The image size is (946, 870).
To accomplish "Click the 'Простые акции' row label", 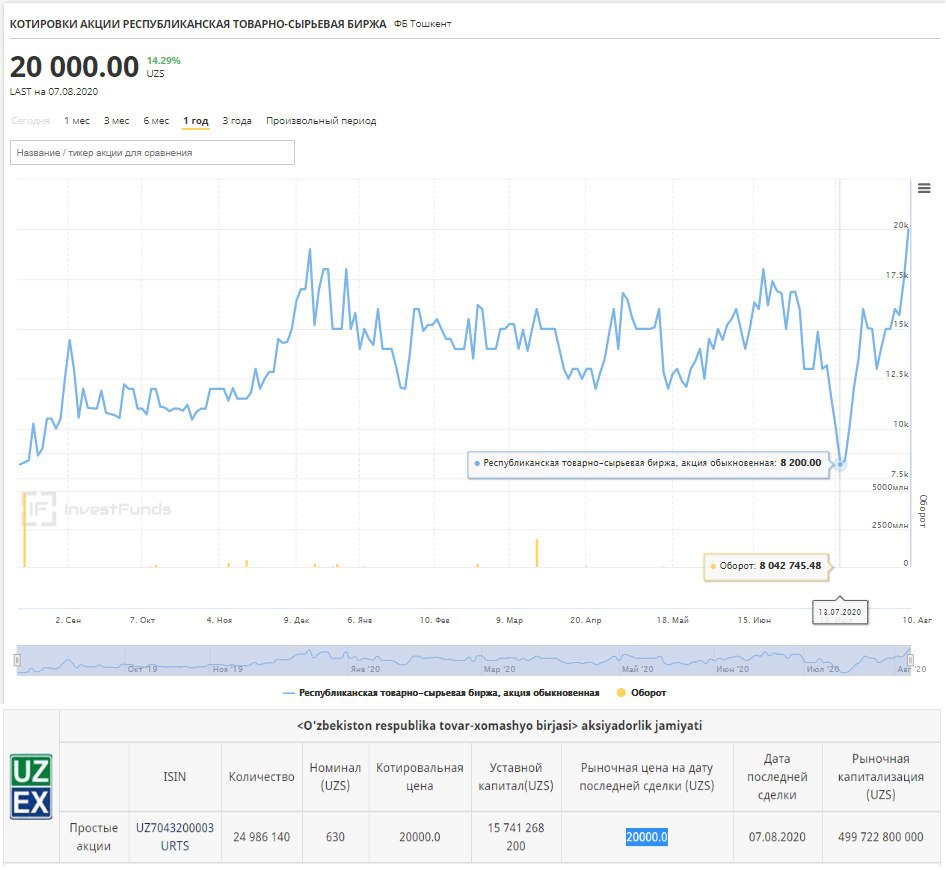I will pos(94,837).
